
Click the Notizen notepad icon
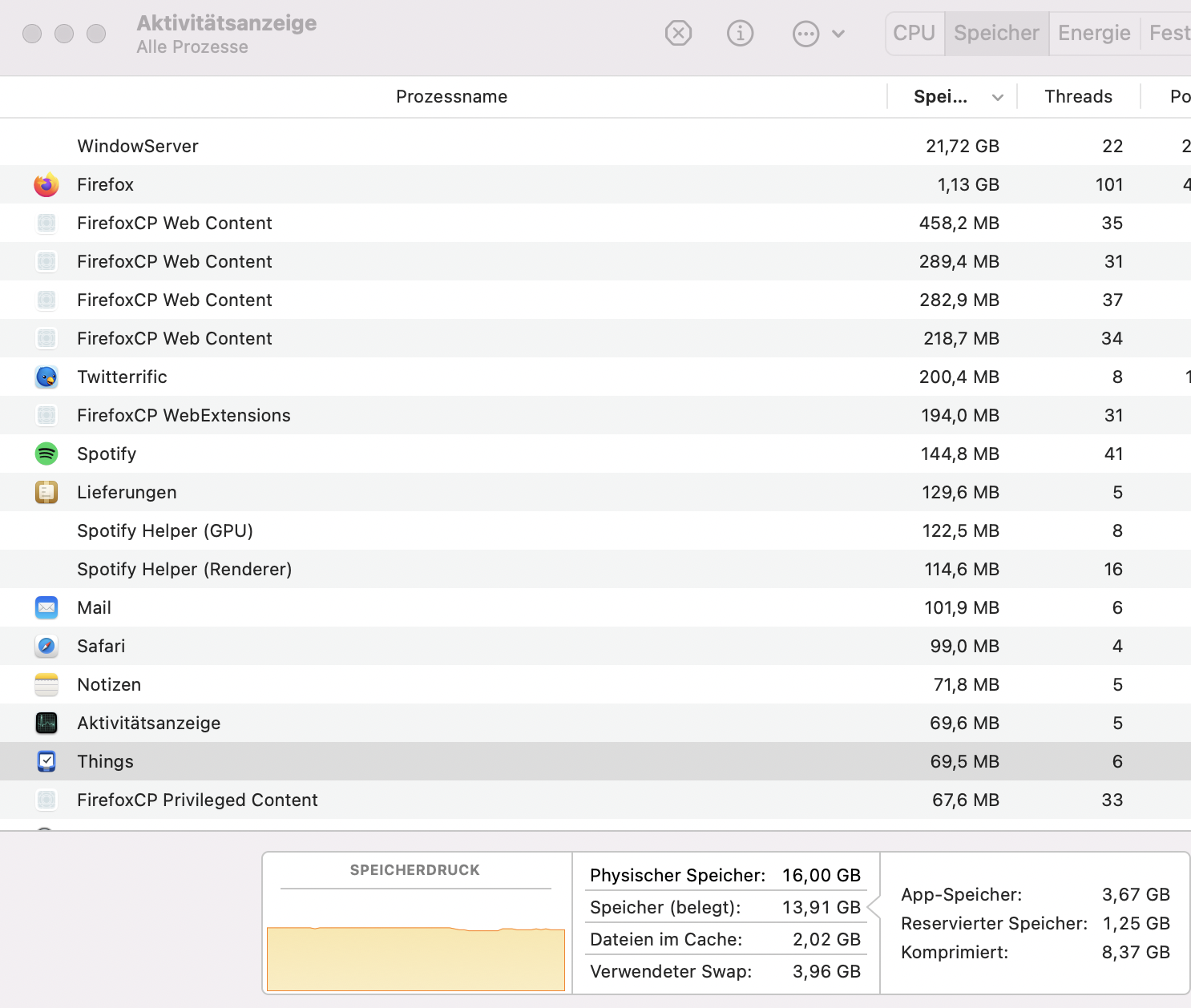(46, 684)
